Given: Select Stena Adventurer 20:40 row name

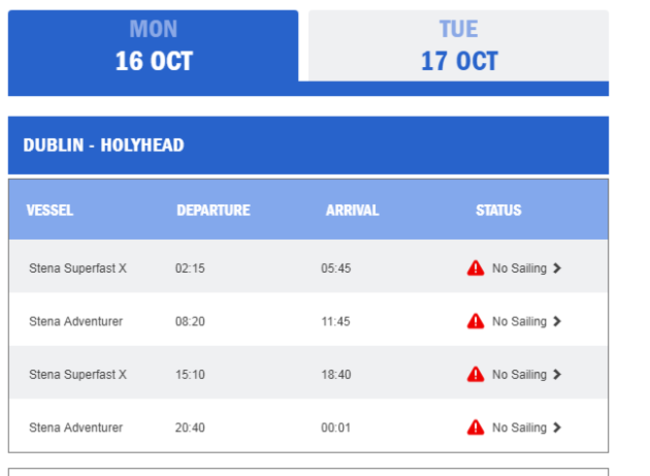Looking at the screenshot, I should (76, 427).
